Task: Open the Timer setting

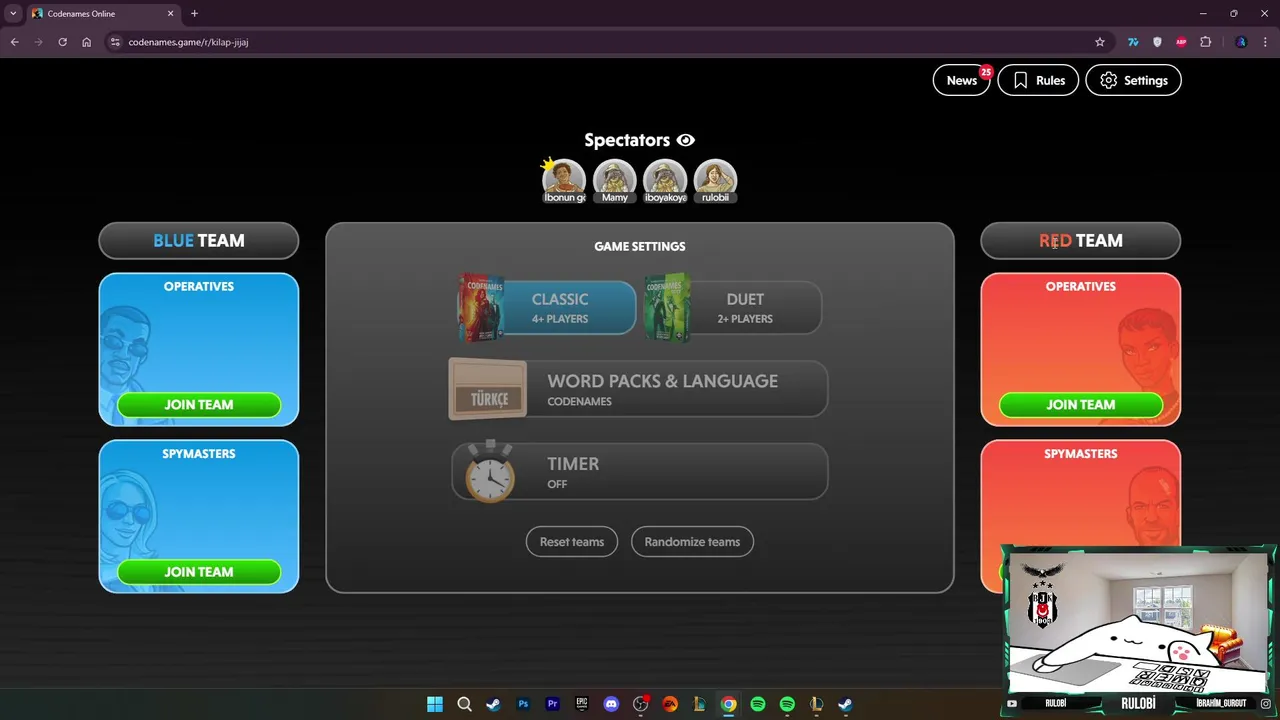Action: coord(640,471)
